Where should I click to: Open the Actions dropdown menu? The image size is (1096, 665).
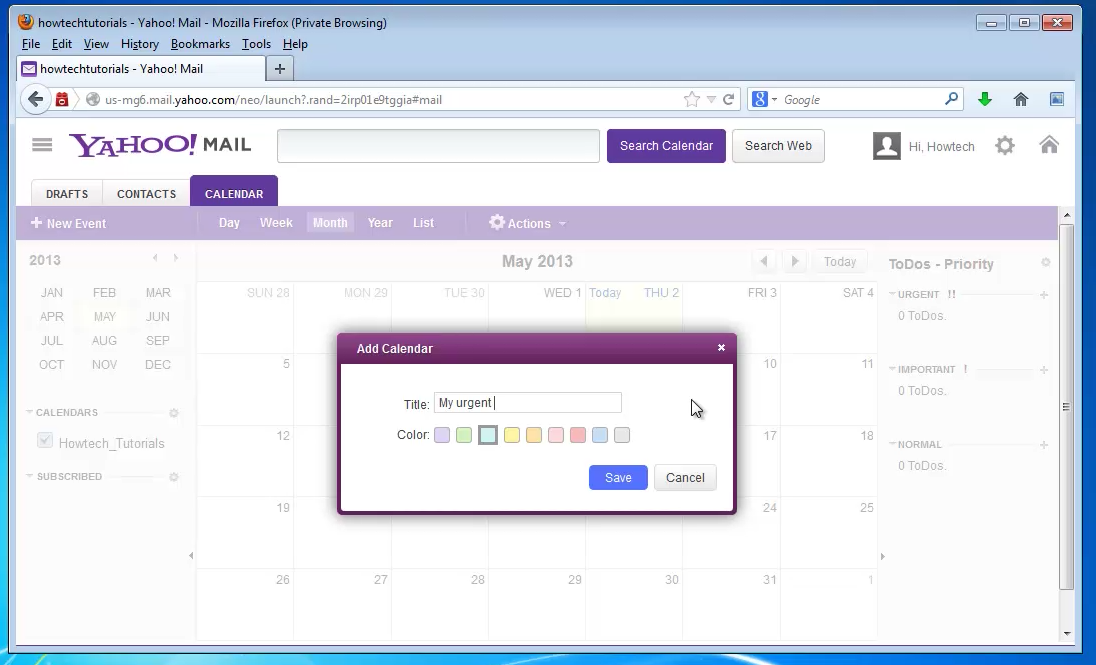[x=528, y=223]
